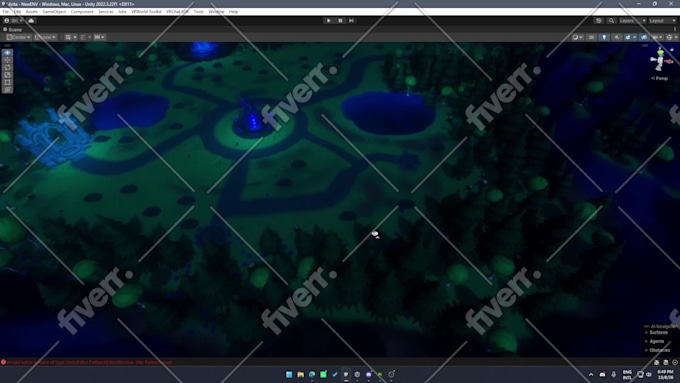
Task: Toggle grid snapping
Action: point(83,37)
